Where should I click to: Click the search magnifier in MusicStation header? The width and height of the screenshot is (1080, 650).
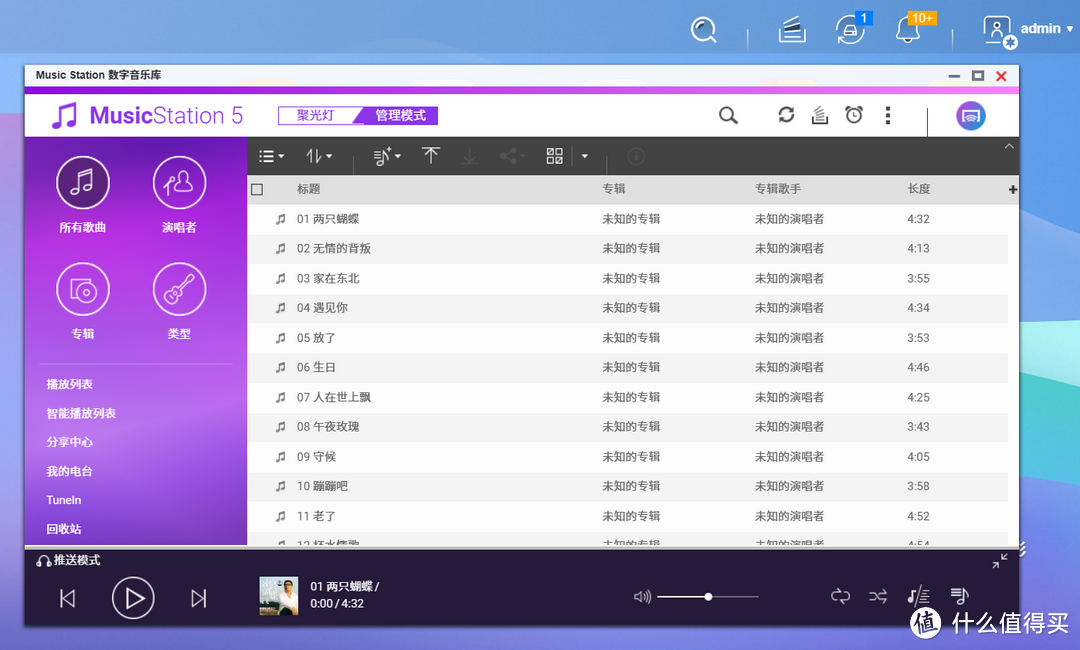point(728,116)
